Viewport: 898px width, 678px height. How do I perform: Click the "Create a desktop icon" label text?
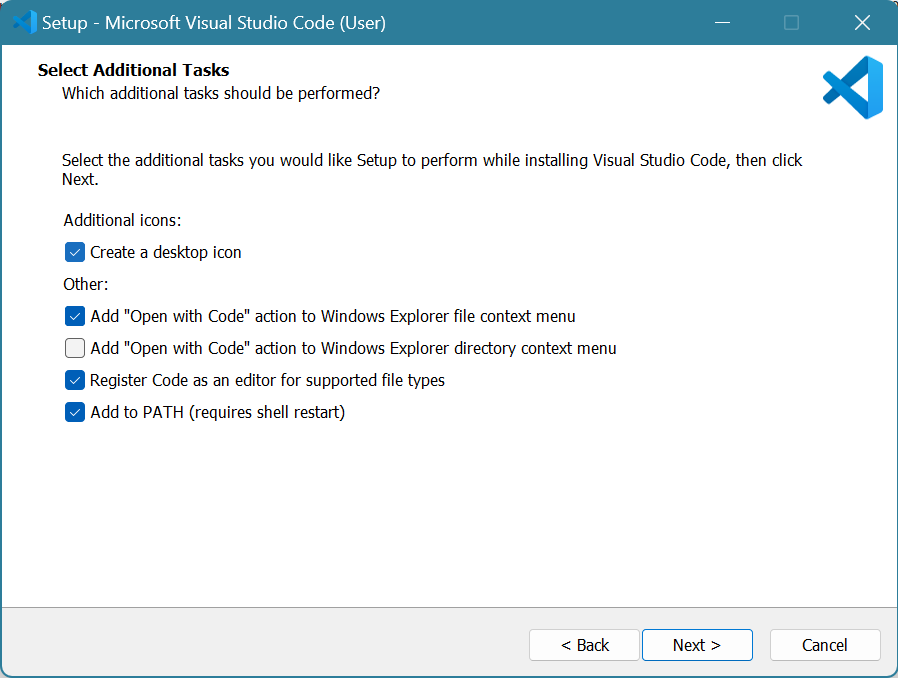(166, 252)
